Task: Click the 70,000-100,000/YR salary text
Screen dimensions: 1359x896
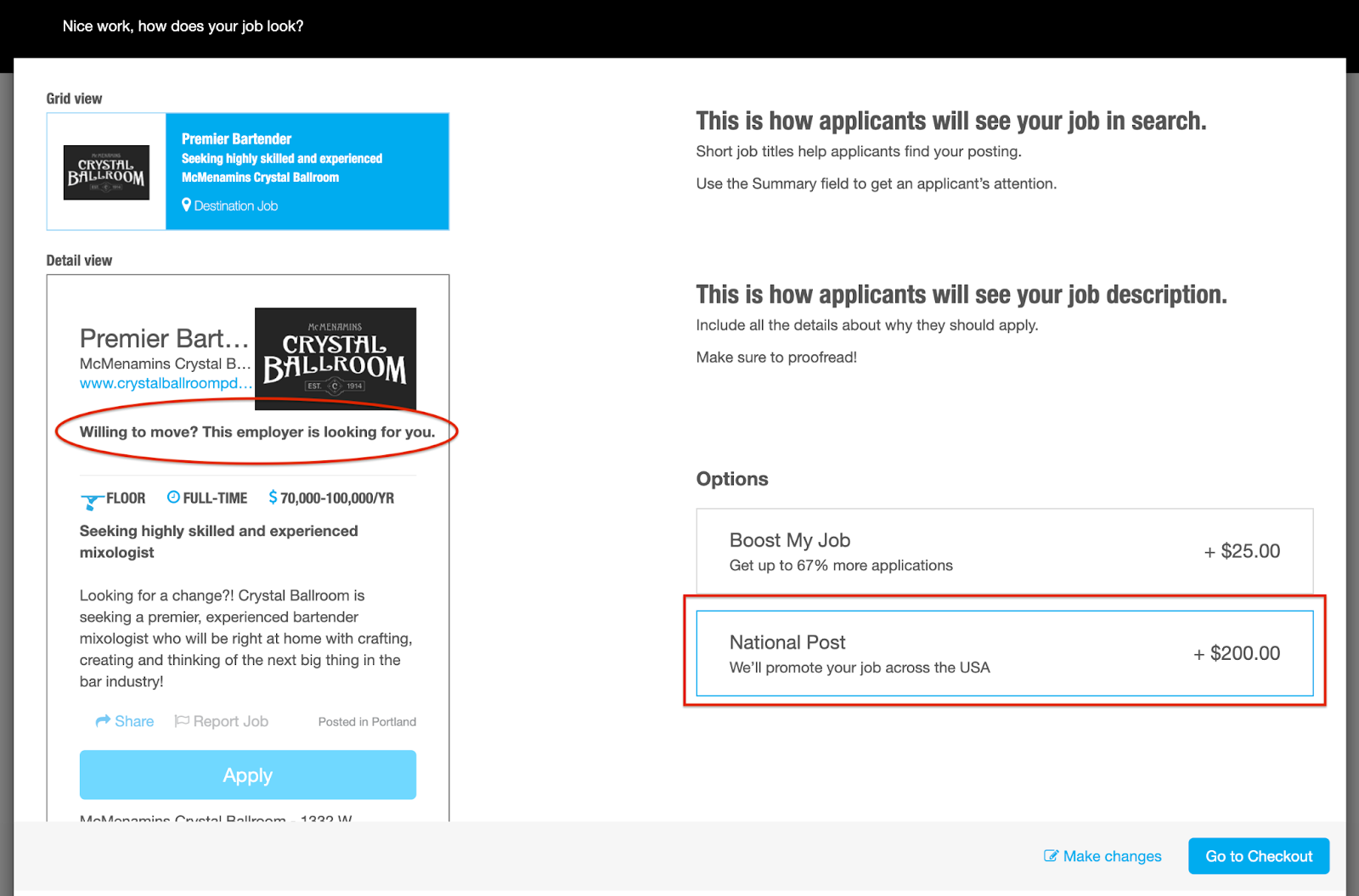Action: [337, 498]
